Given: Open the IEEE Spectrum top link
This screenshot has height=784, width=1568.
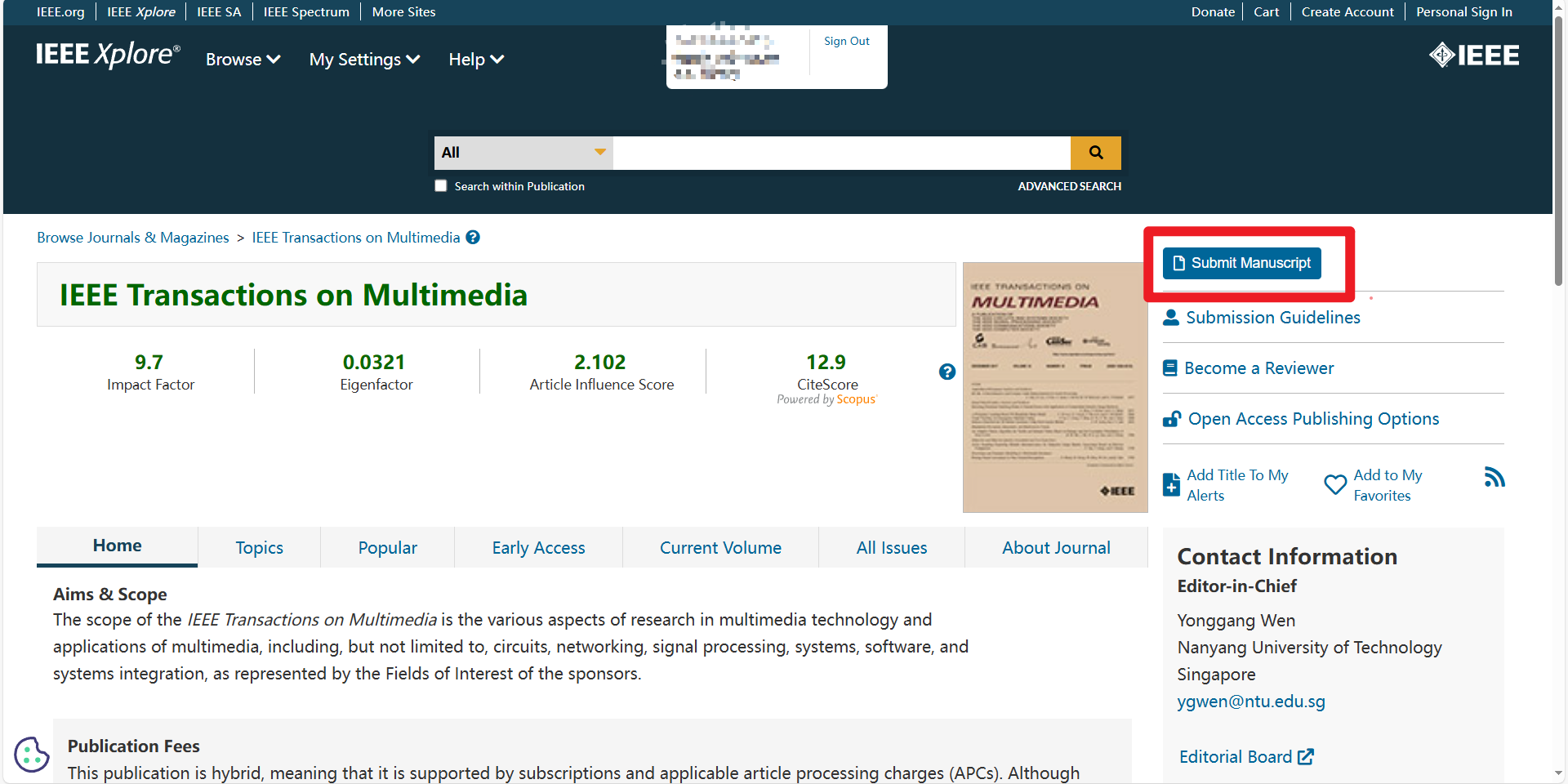Looking at the screenshot, I should (x=306, y=12).
